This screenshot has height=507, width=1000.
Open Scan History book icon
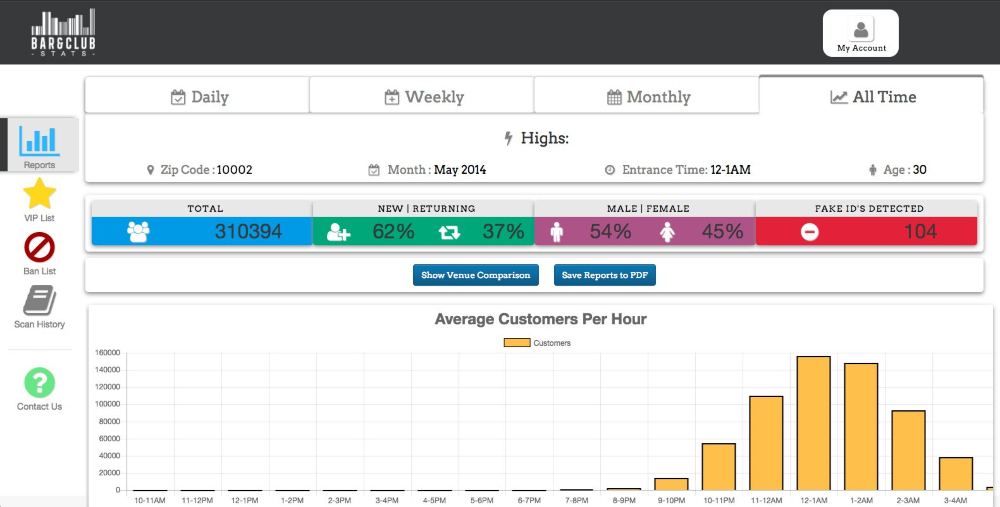click(x=39, y=301)
